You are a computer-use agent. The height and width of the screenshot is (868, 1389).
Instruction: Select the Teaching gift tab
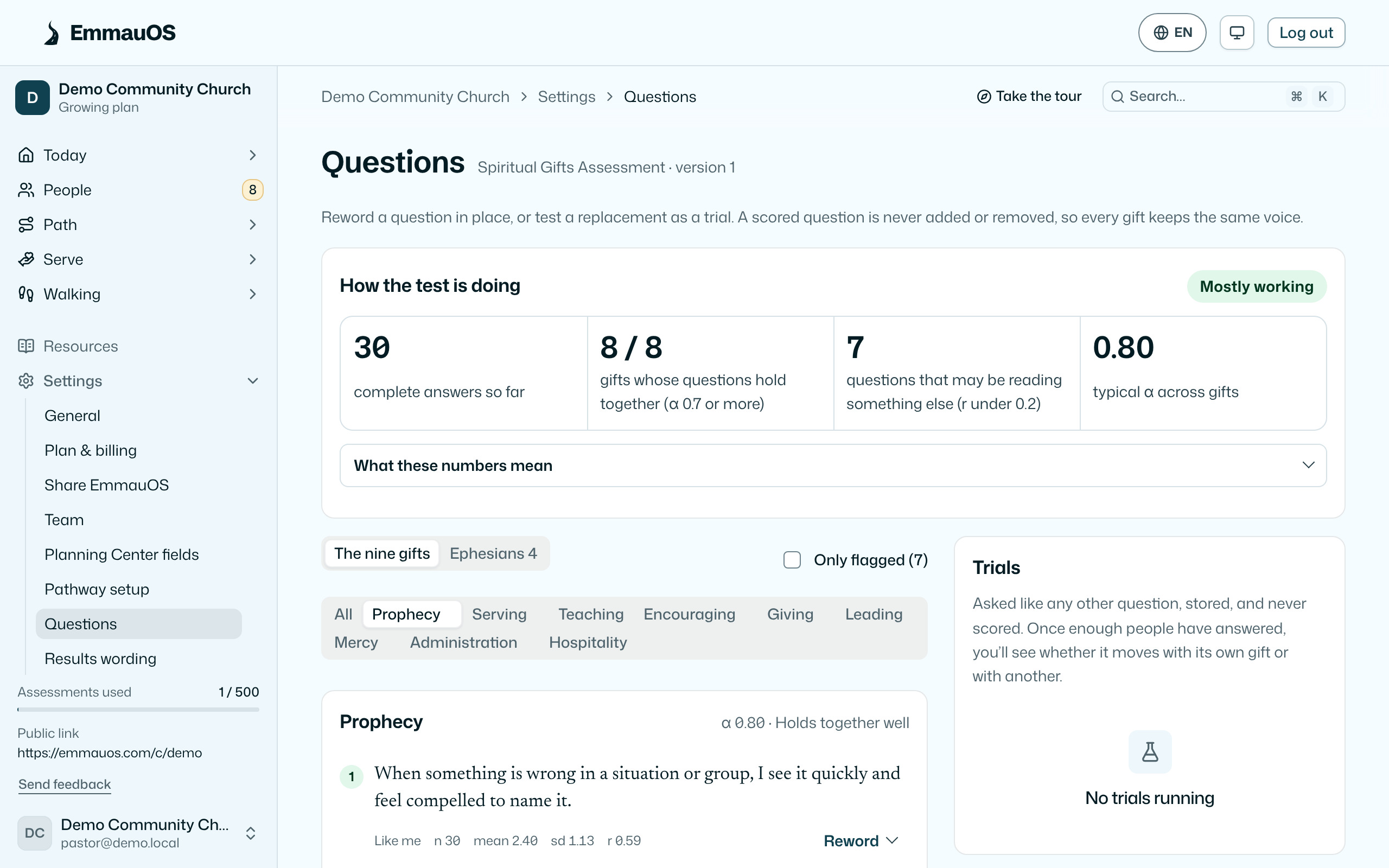pyautogui.click(x=591, y=614)
